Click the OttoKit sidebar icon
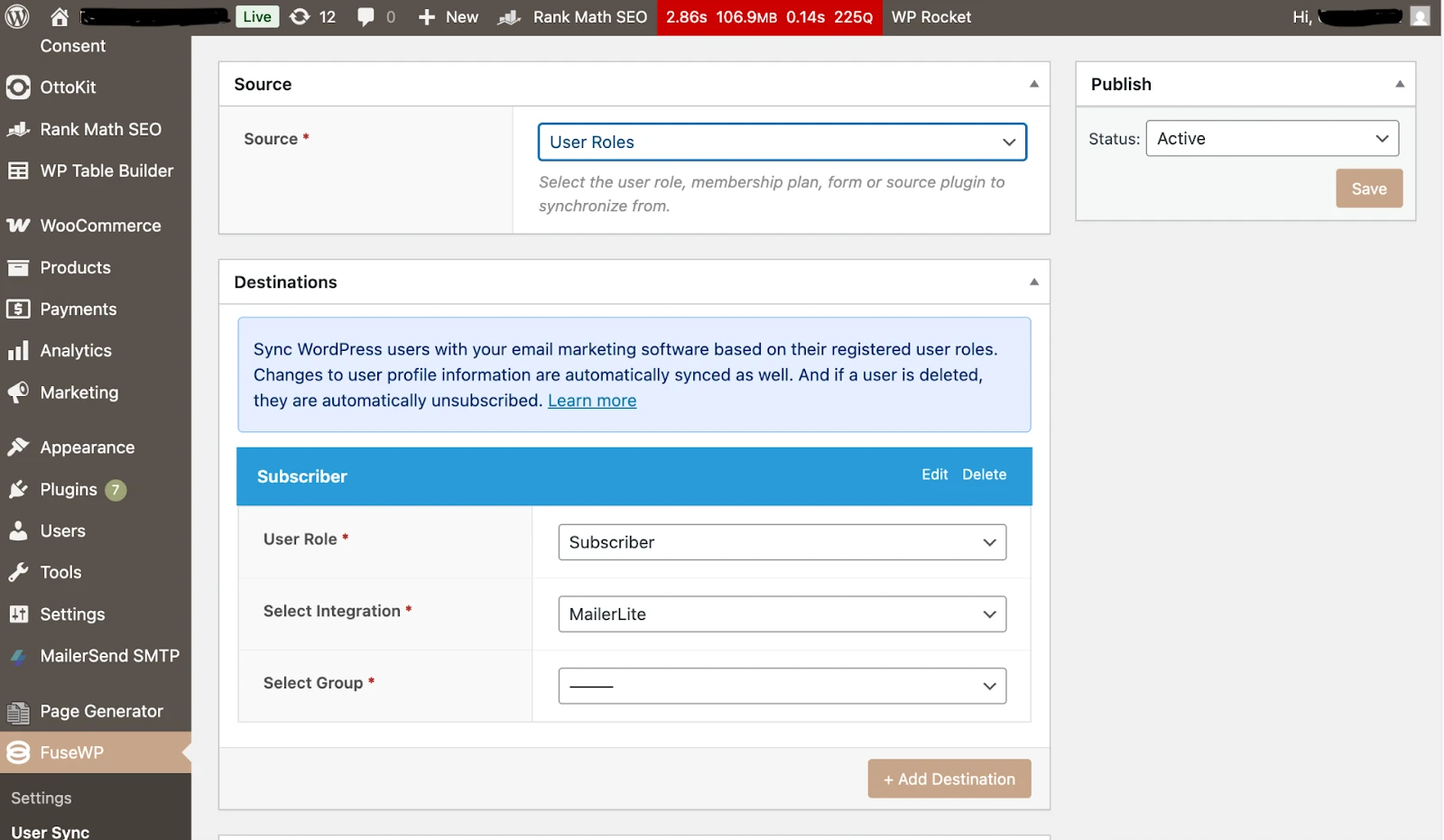The image size is (1444, 840). (x=18, y=88)
